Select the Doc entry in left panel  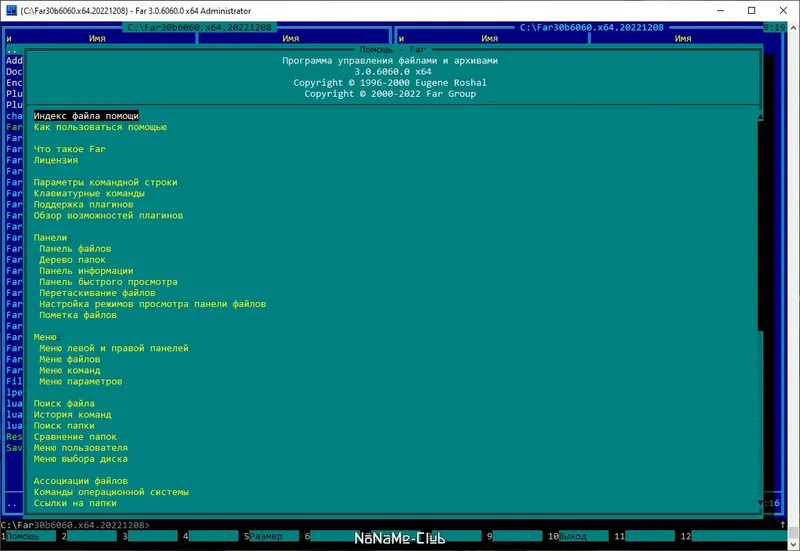[14, 72]
